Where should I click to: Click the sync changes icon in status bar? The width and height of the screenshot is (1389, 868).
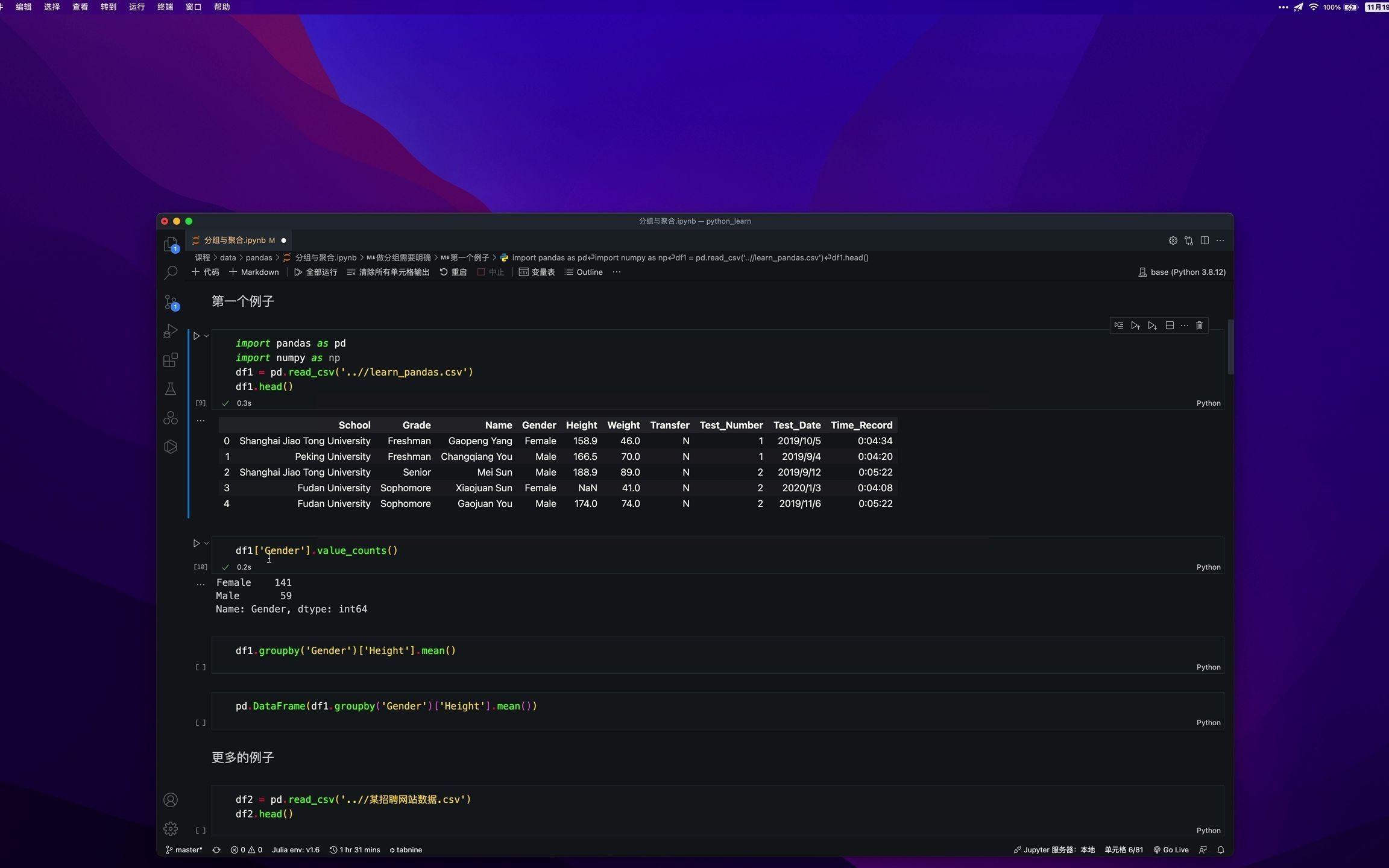(x=216, y=850)
